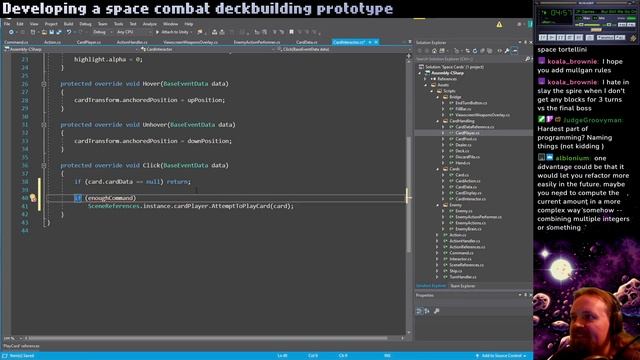Click View Code icon in Solution Explorer toolbar
Viewport: 640px width, 360px height.
pyautogui.click(x=499, y=51)
